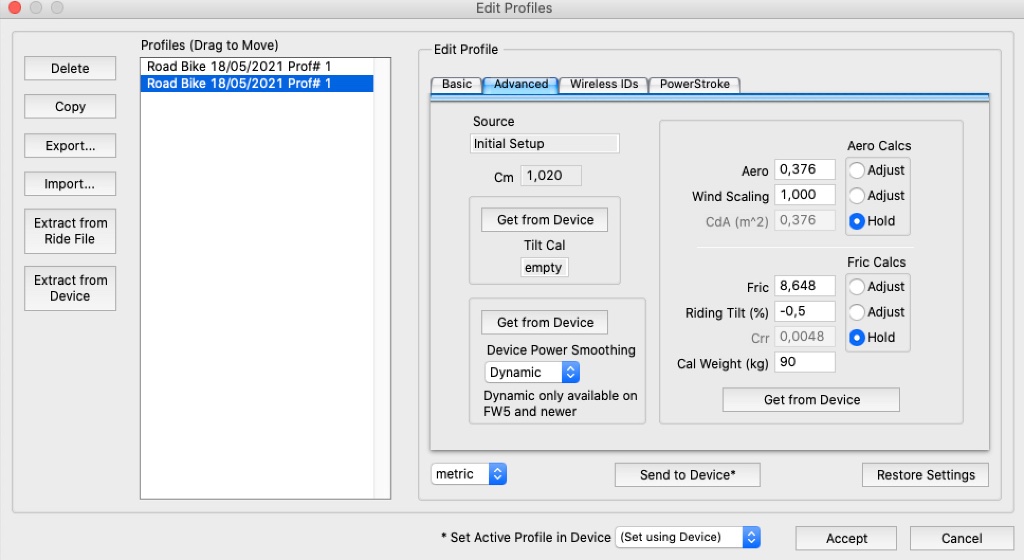Copy the selected profile
The height and width of the screenshot is (560, 1024).
(x=70, y=106)
